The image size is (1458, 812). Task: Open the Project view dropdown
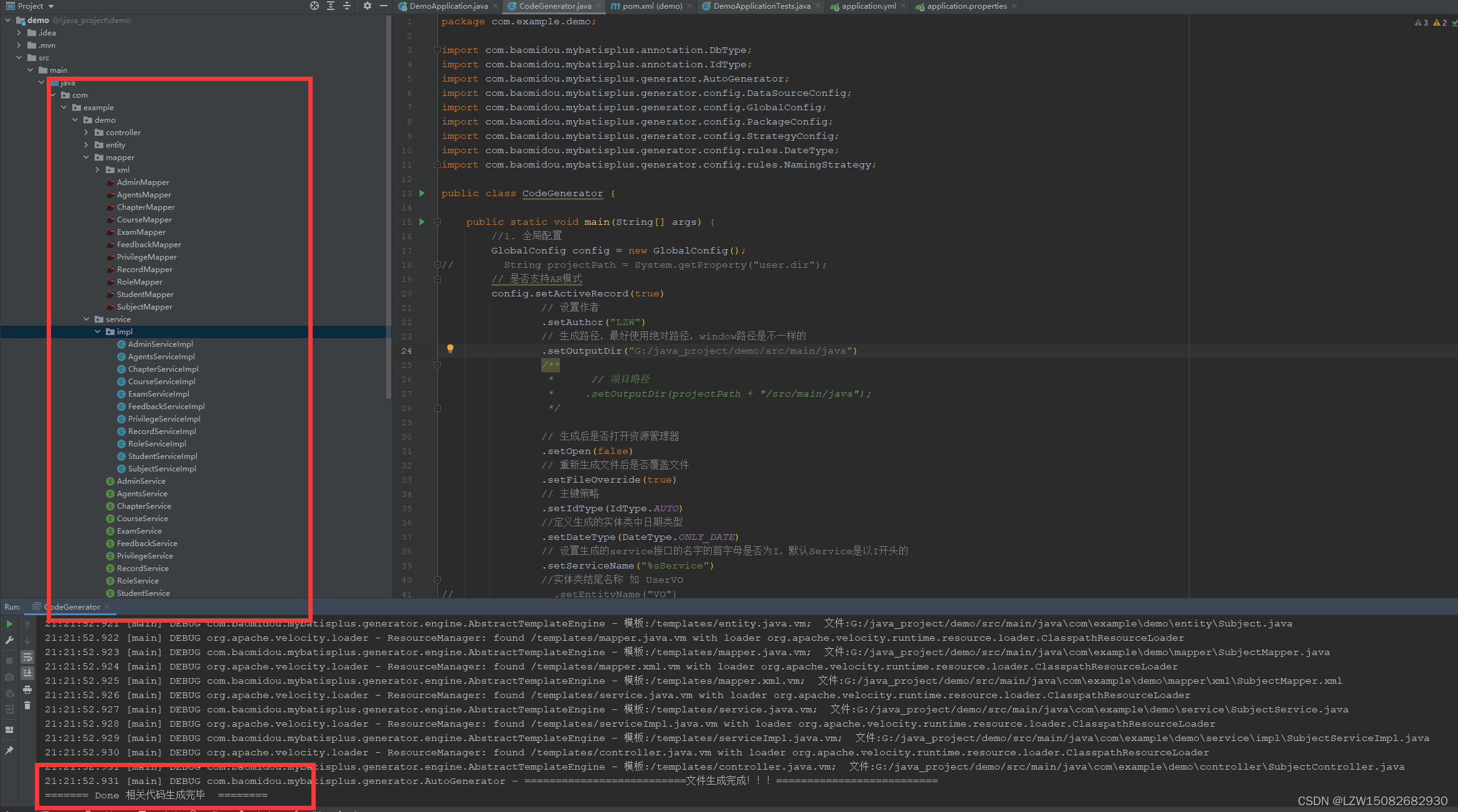(x=51, y=6)
